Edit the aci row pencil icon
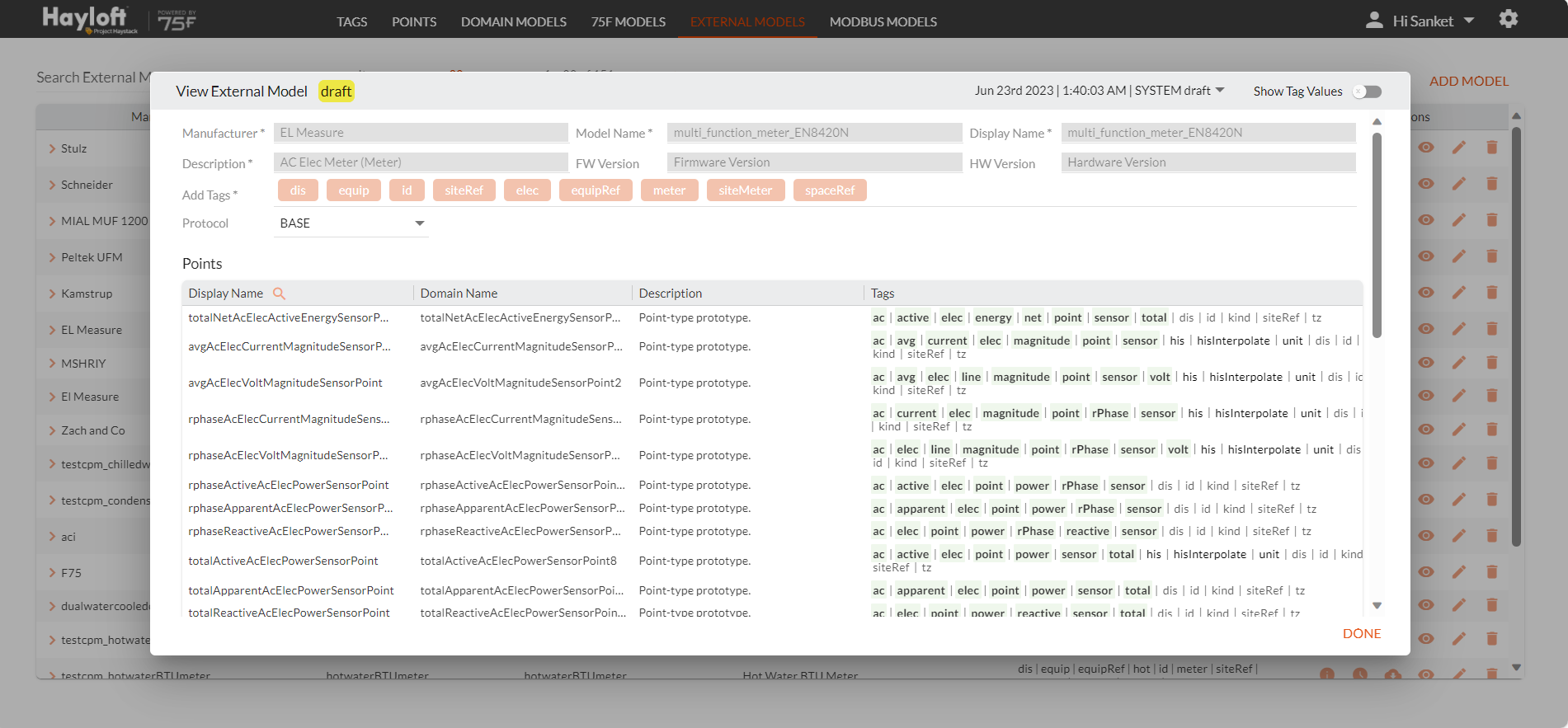This screenshot has height=728, width=1568. 1459,536
